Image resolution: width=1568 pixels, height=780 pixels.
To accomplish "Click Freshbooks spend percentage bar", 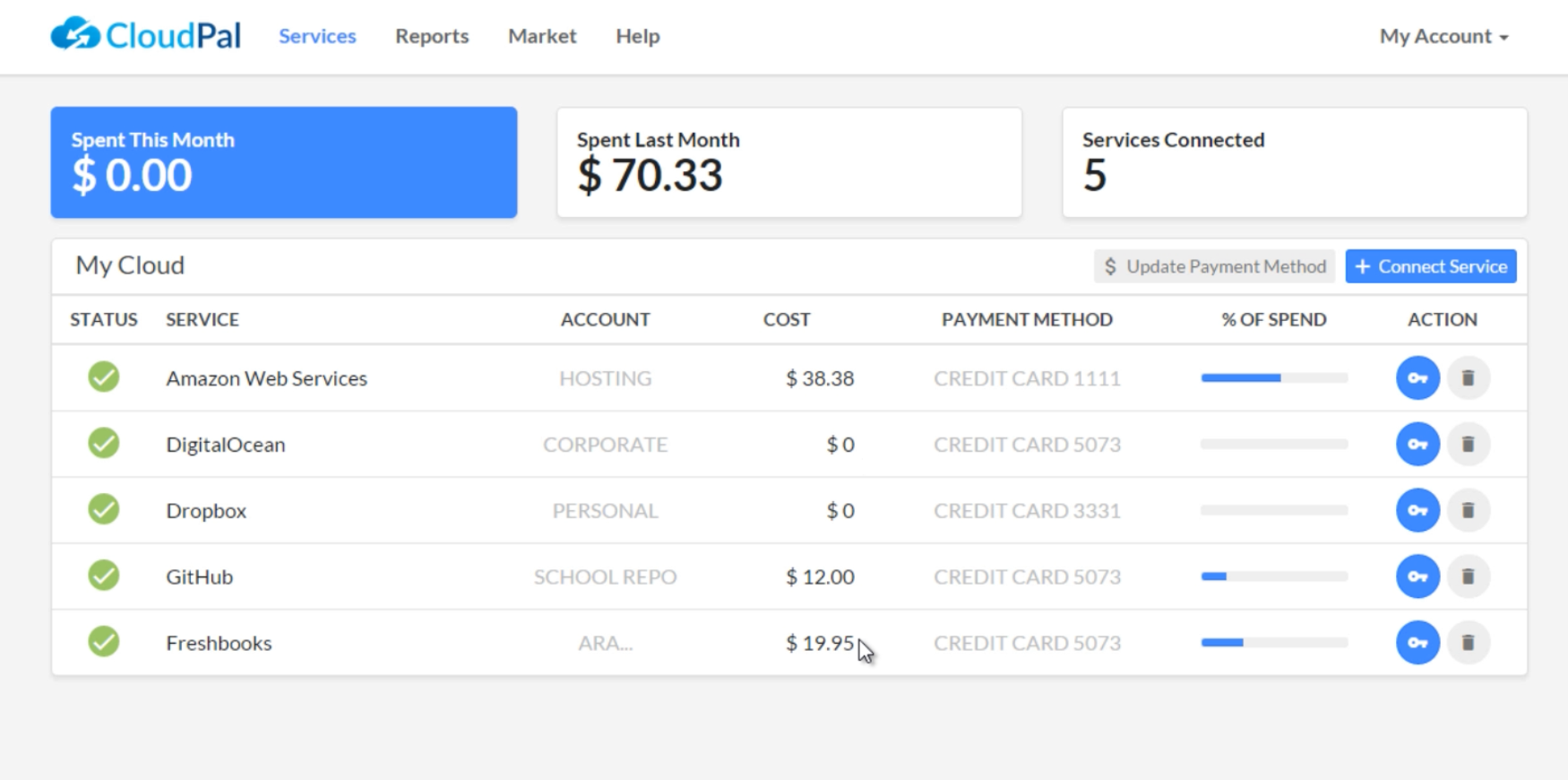I will pos(1274,643).
